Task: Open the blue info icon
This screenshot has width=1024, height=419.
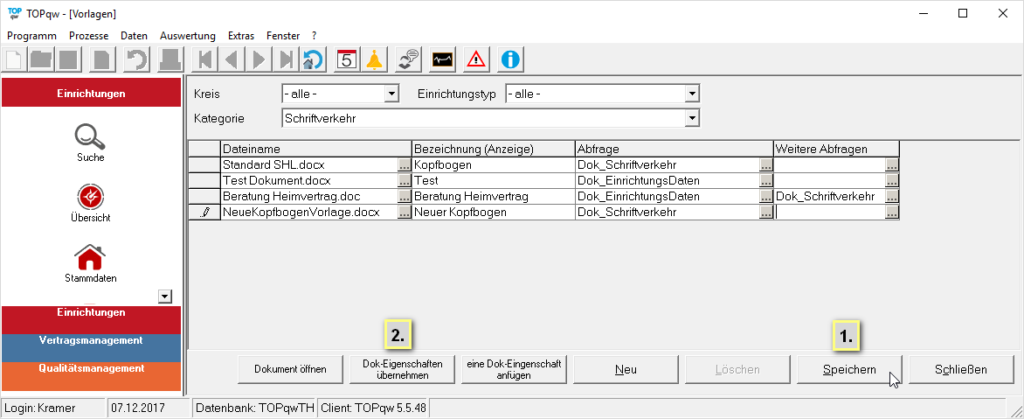Action: pos(511,59)
